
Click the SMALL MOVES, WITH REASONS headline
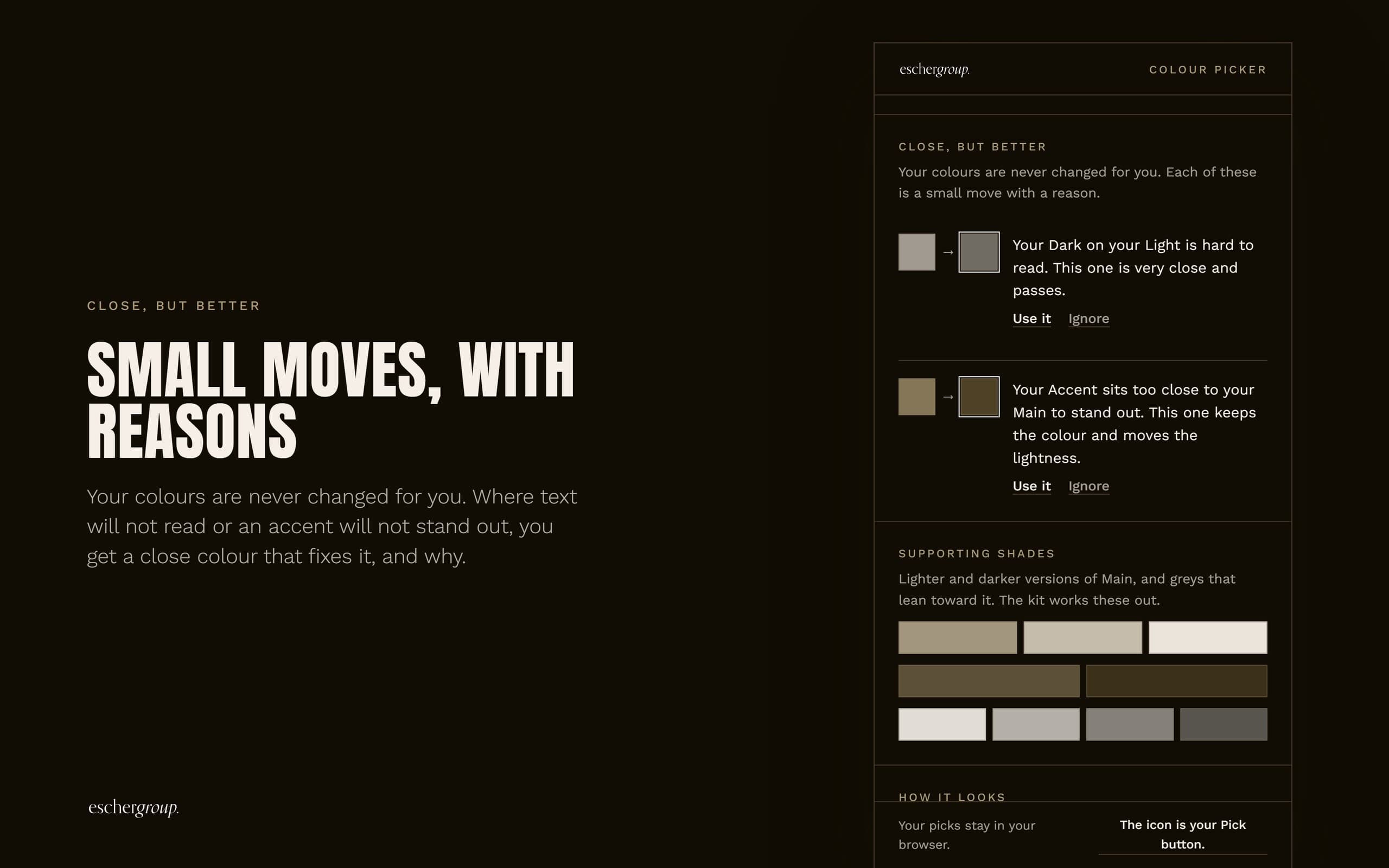330,400
